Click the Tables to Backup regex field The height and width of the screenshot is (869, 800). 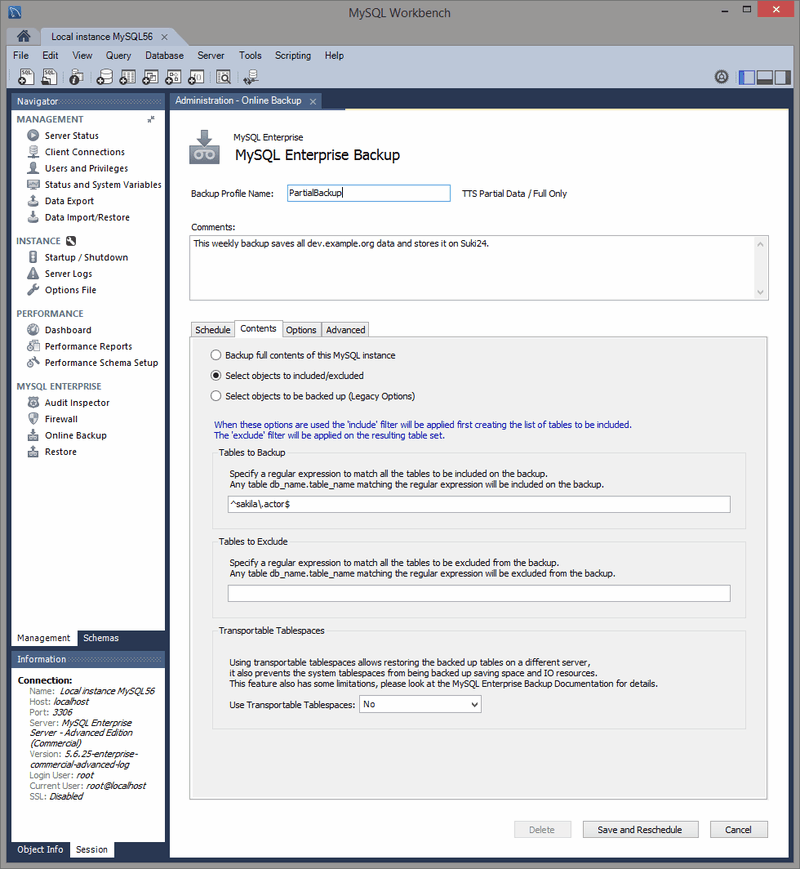(479, 504)
